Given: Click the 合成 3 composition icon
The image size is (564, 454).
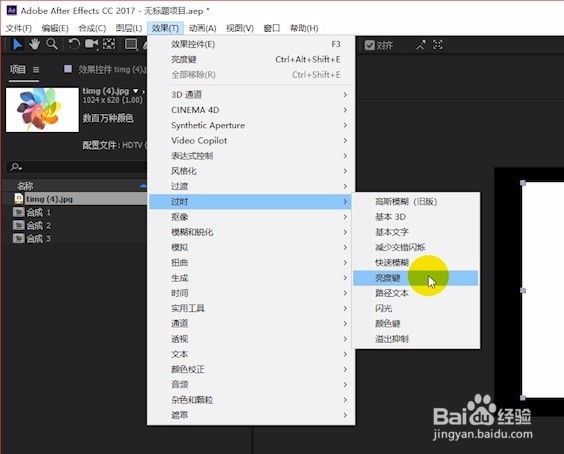Looking at the screenshot, I should pyautogui.click(x=19, y=239).
